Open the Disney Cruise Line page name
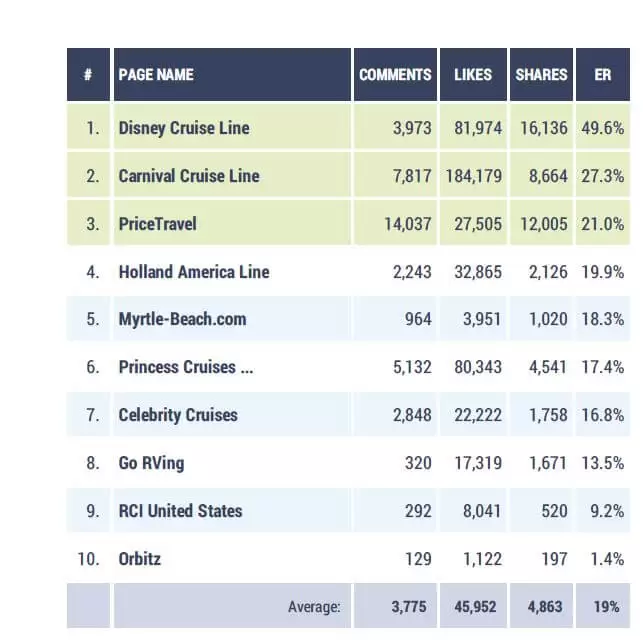 pos(184,128)
